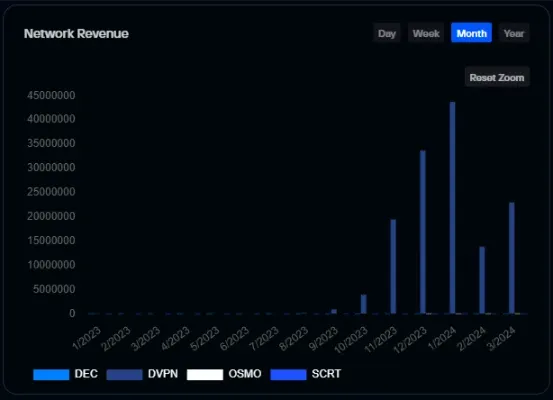The width and height of the screenshot is (553, 400).
Task: Click the OSMO legend label
Action: pyautogui.click(x=245, y=374)
